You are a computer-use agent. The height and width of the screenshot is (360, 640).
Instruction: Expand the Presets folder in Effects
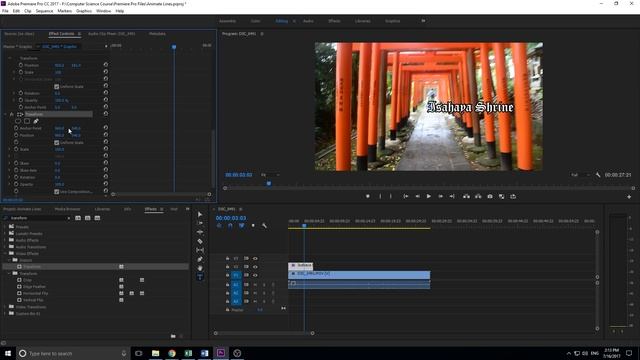tap(5, 227)
